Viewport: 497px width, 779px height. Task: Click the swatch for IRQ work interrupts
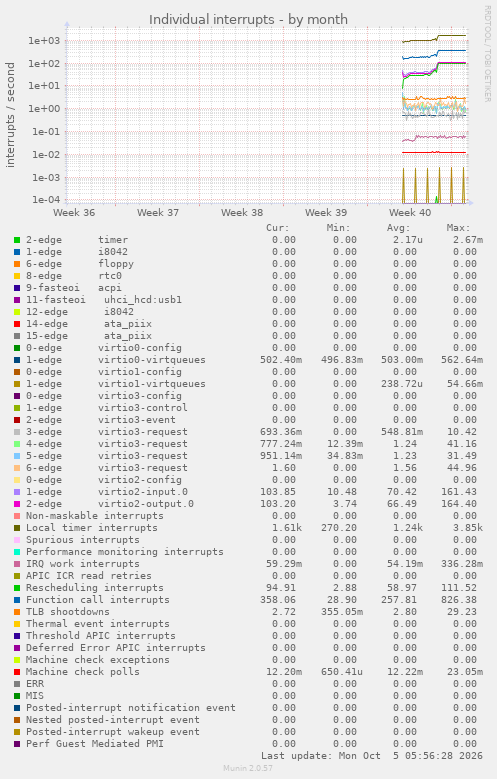point(17,564)
